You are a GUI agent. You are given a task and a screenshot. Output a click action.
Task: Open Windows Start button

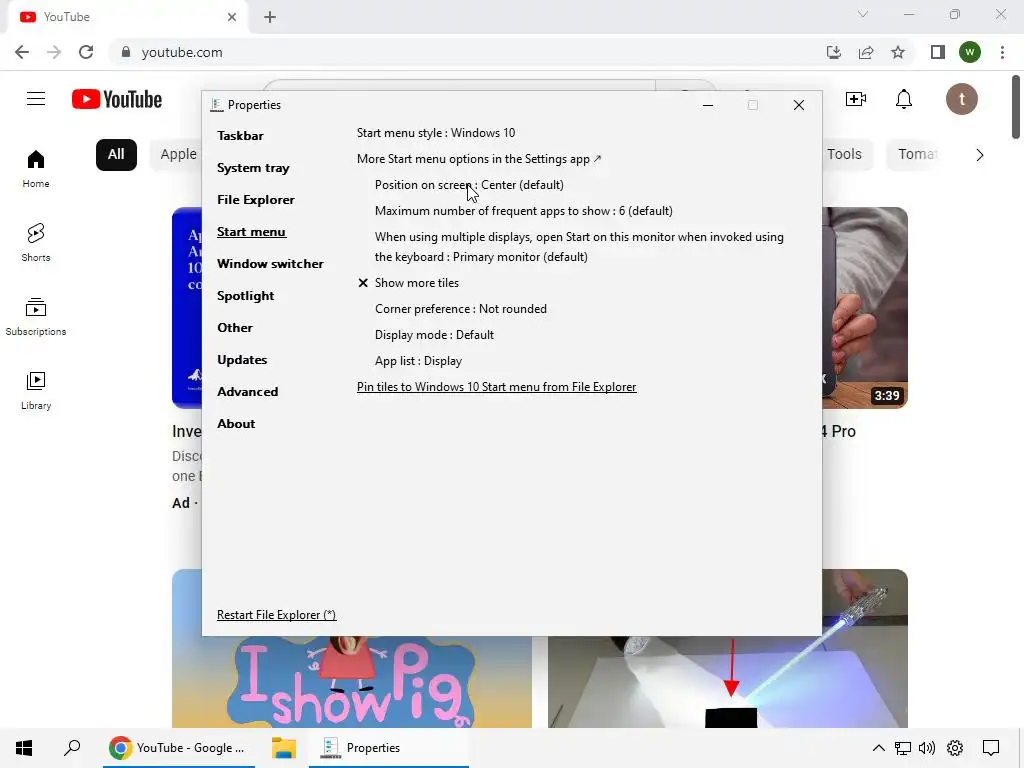pyautogui.click(x=24, y=748)
